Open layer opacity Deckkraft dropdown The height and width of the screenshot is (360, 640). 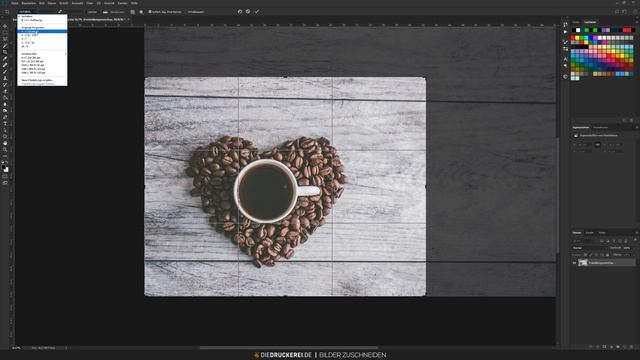click(x=627, y=248)
